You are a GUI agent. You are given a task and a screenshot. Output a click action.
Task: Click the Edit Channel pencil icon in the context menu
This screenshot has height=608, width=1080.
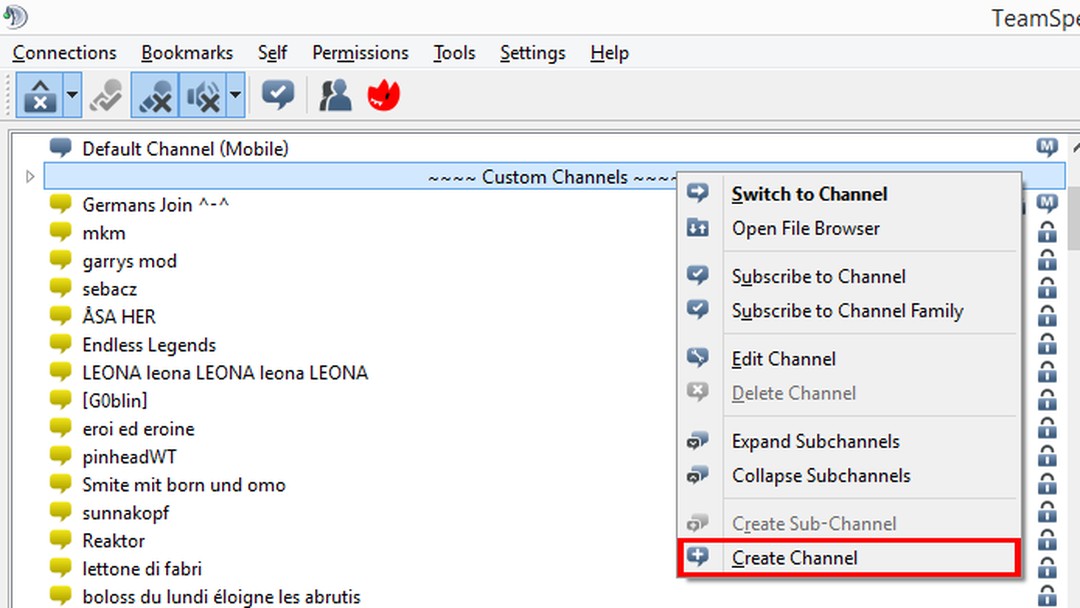(697, 358)
